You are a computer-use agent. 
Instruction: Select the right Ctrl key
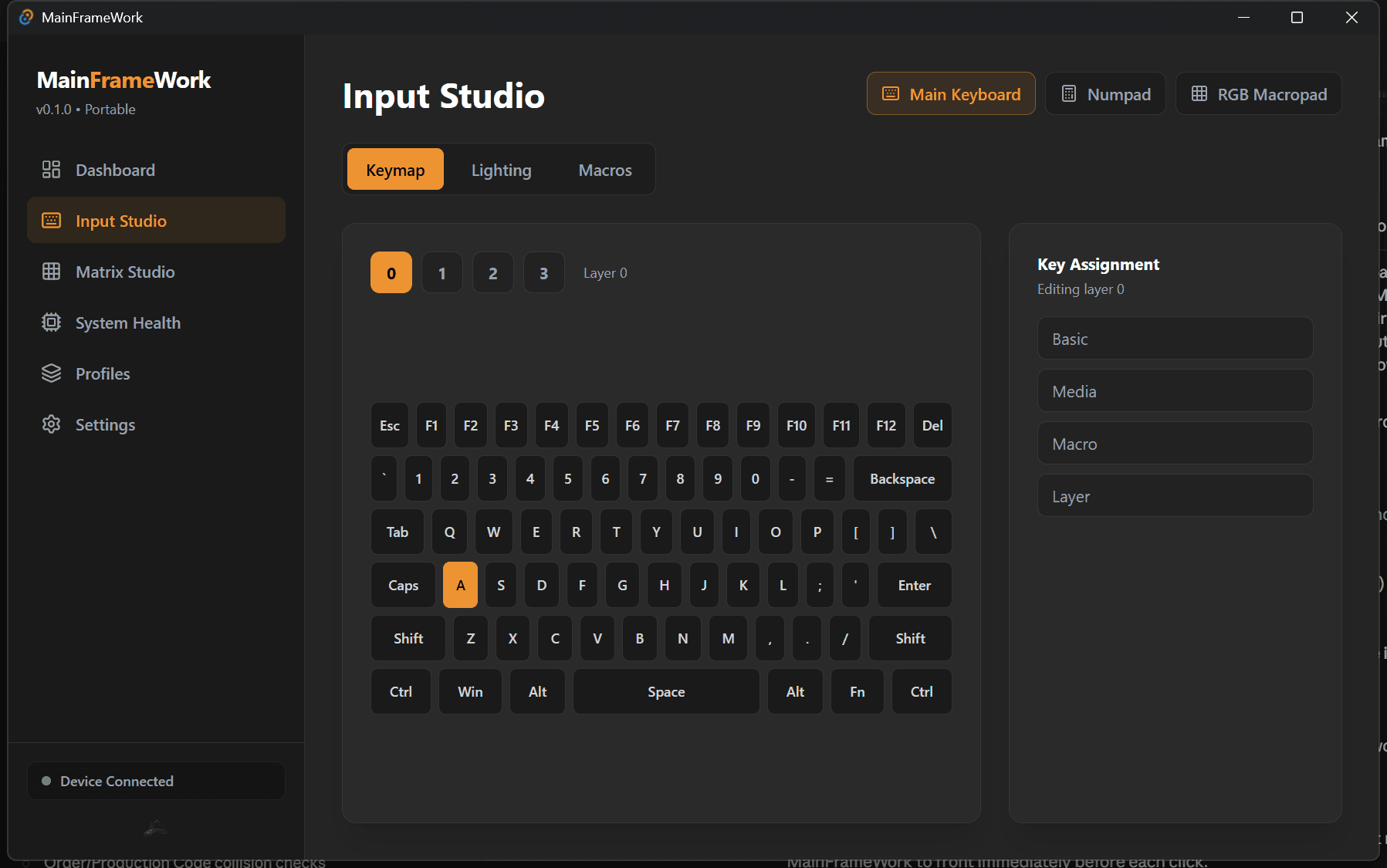[x=922, y=691]
